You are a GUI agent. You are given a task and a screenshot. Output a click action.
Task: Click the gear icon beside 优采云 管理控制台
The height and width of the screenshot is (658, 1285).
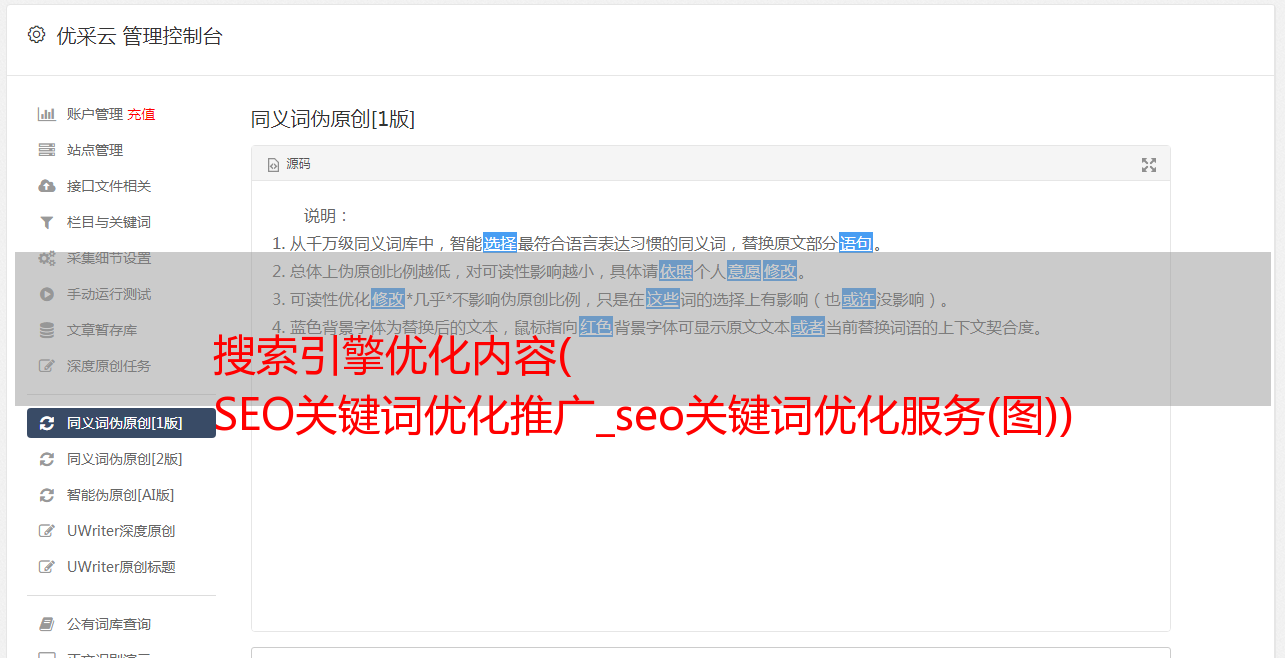coord(37,35)
